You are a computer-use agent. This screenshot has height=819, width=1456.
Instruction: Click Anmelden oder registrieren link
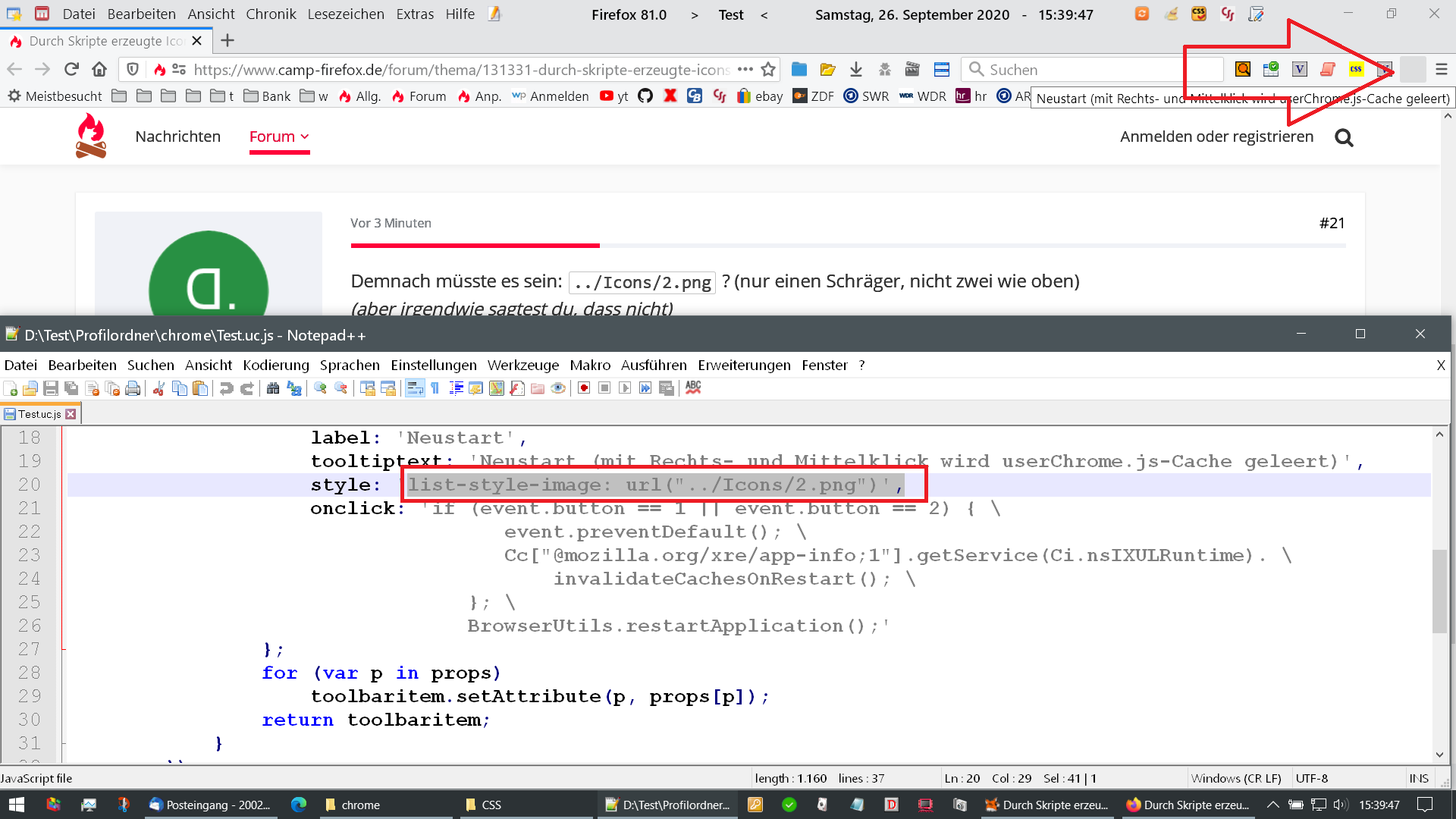pos(1216,136)
